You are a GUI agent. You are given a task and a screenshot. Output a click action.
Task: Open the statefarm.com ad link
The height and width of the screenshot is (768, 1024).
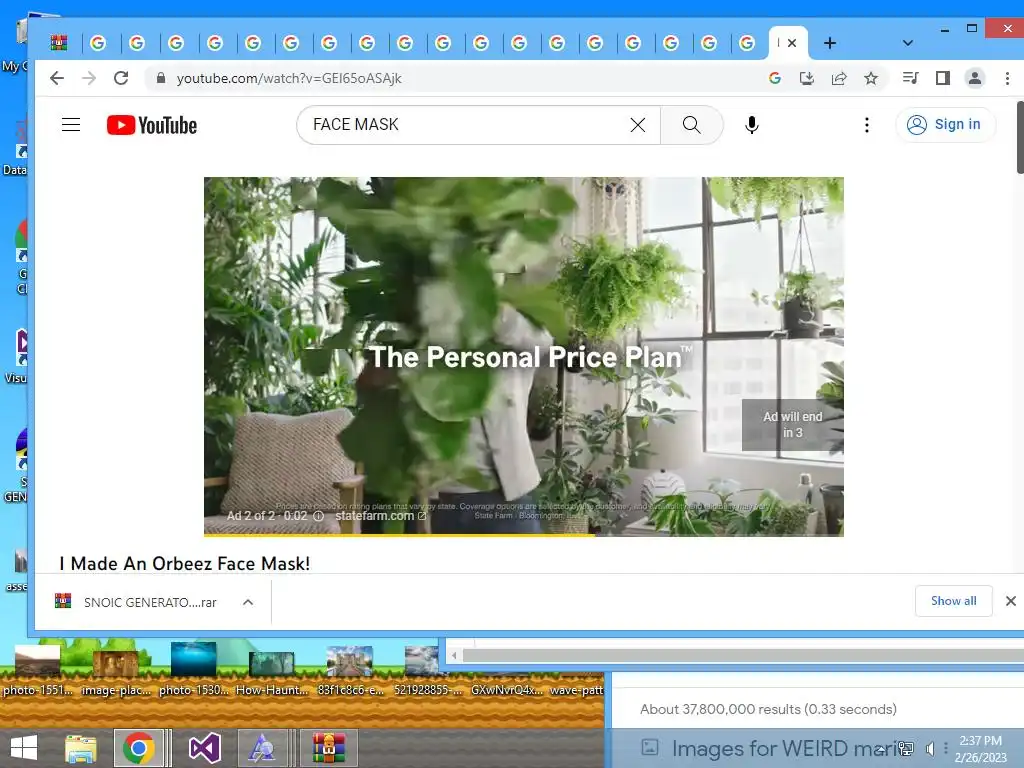381,516
